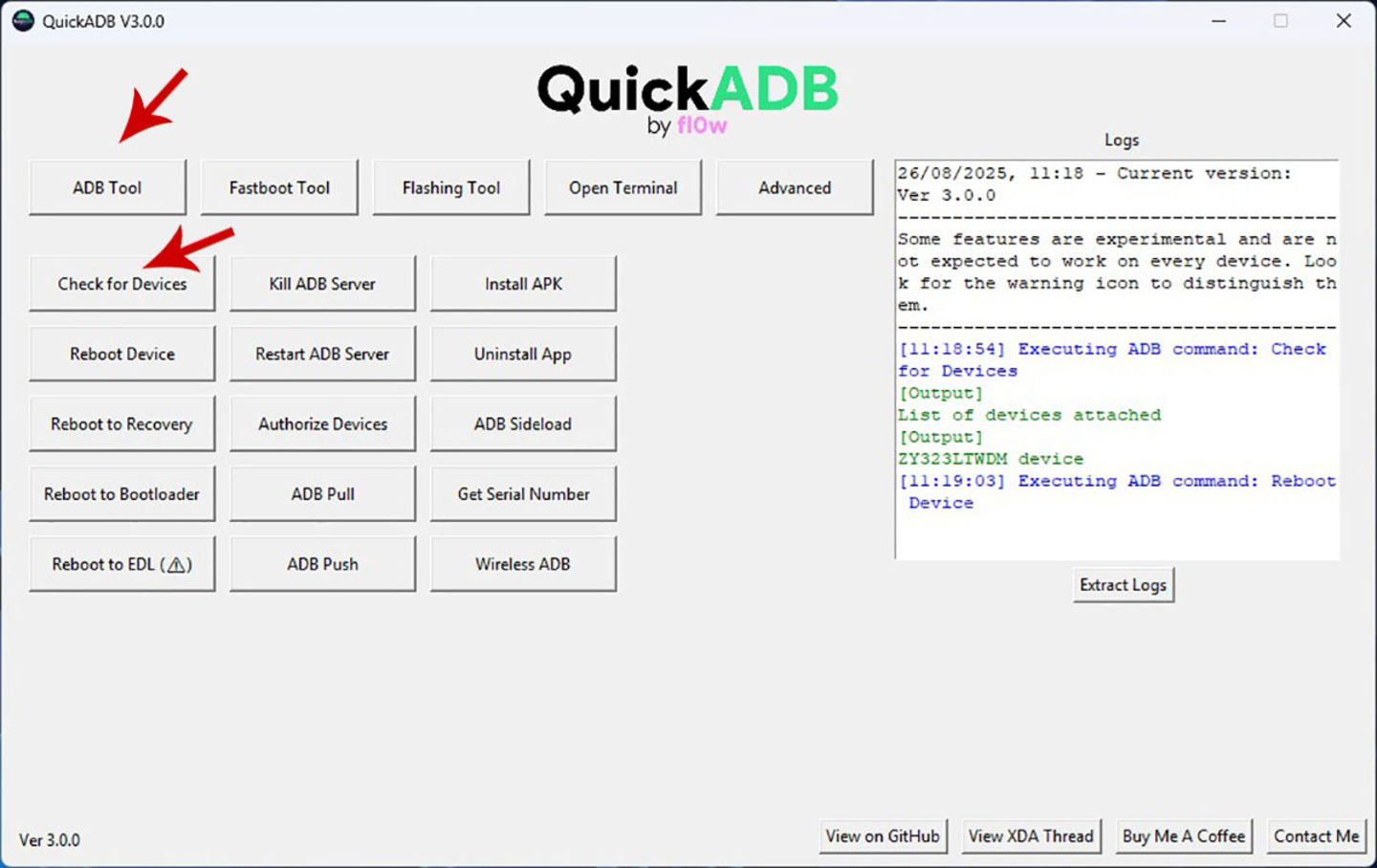Open the View XDA Thread link
This screenshot has height=868, width=1377.
pyautogui.click(x=1031, y=836)
